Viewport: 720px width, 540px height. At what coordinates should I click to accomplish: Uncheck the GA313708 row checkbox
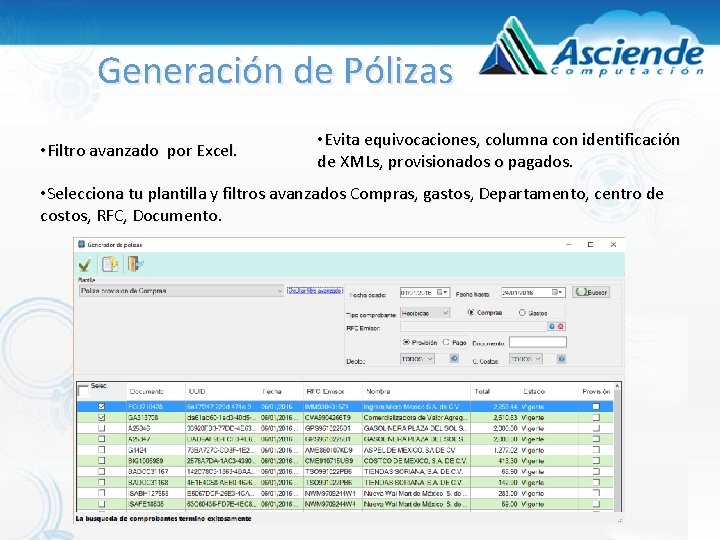[x=102, y=417]
